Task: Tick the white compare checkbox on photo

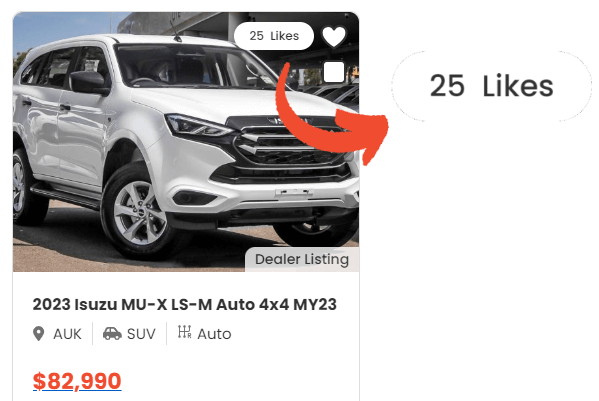Action: click(334, 72)
